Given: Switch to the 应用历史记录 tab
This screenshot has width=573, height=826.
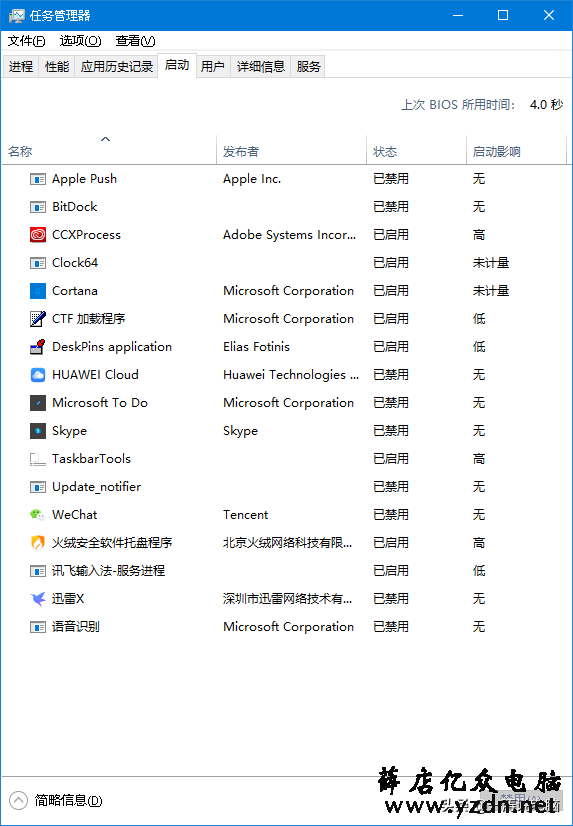Looking at the screenshot, I should 116,66.
